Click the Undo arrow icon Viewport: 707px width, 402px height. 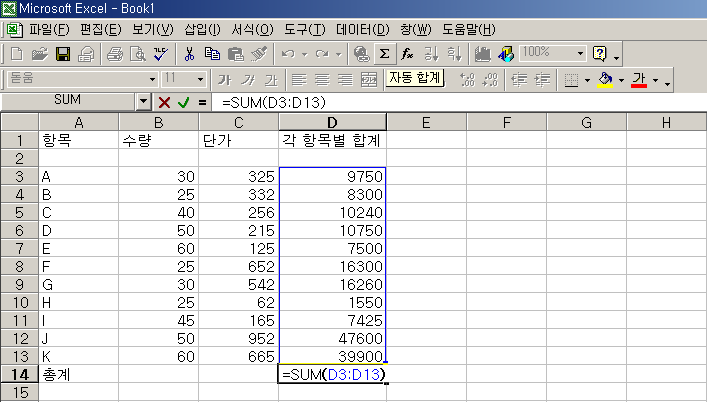[288, 54]
